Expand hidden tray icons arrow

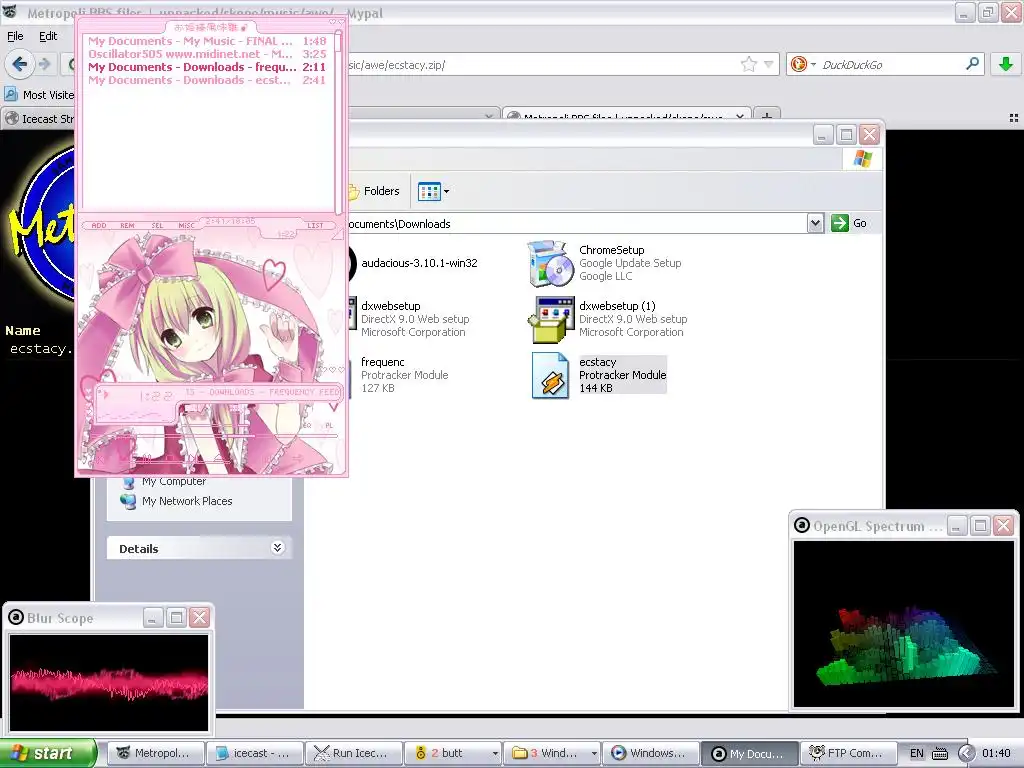click(966, 753)
